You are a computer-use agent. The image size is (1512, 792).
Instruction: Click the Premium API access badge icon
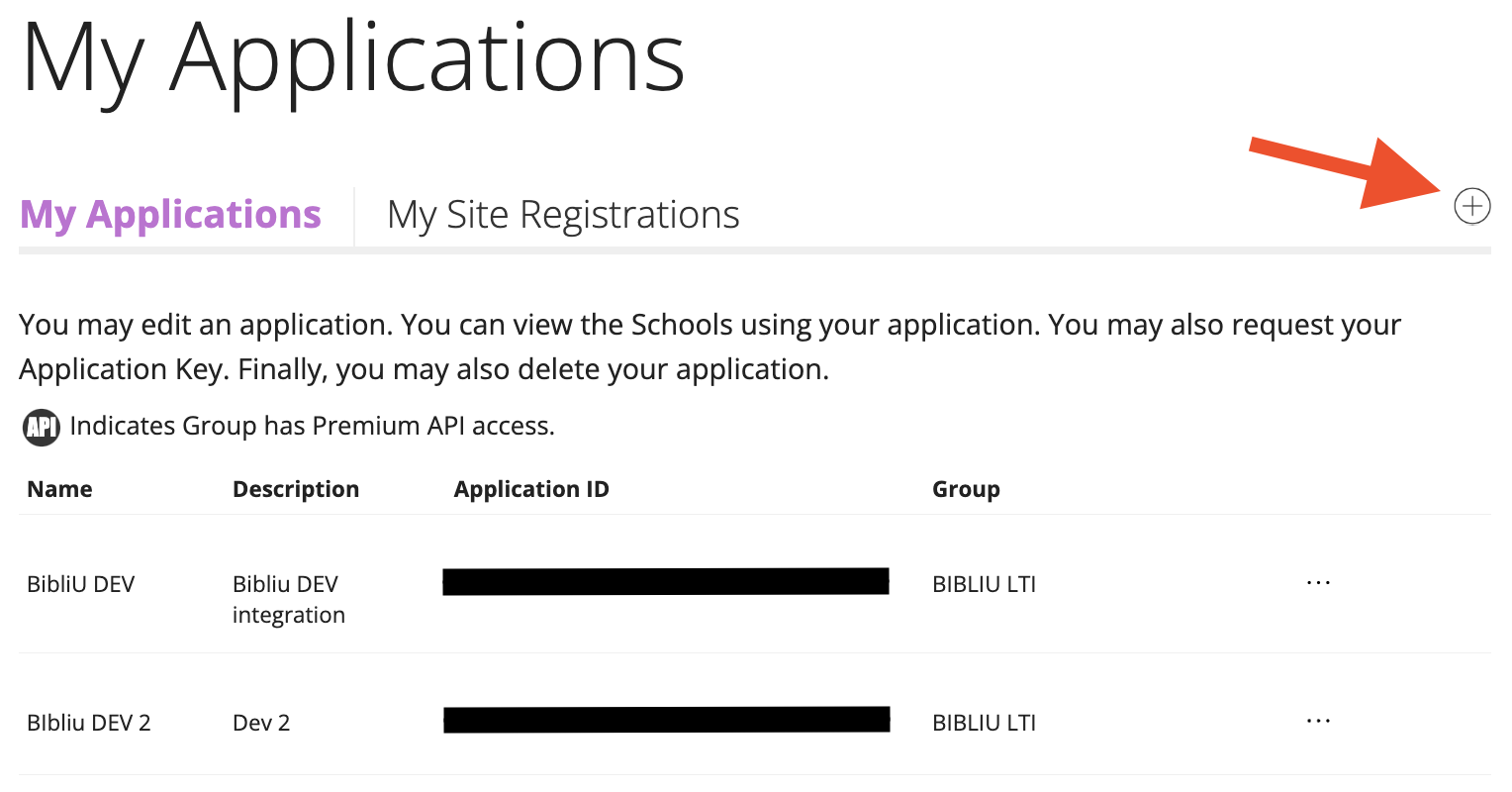pyautogui.click(x=42, y=427)
